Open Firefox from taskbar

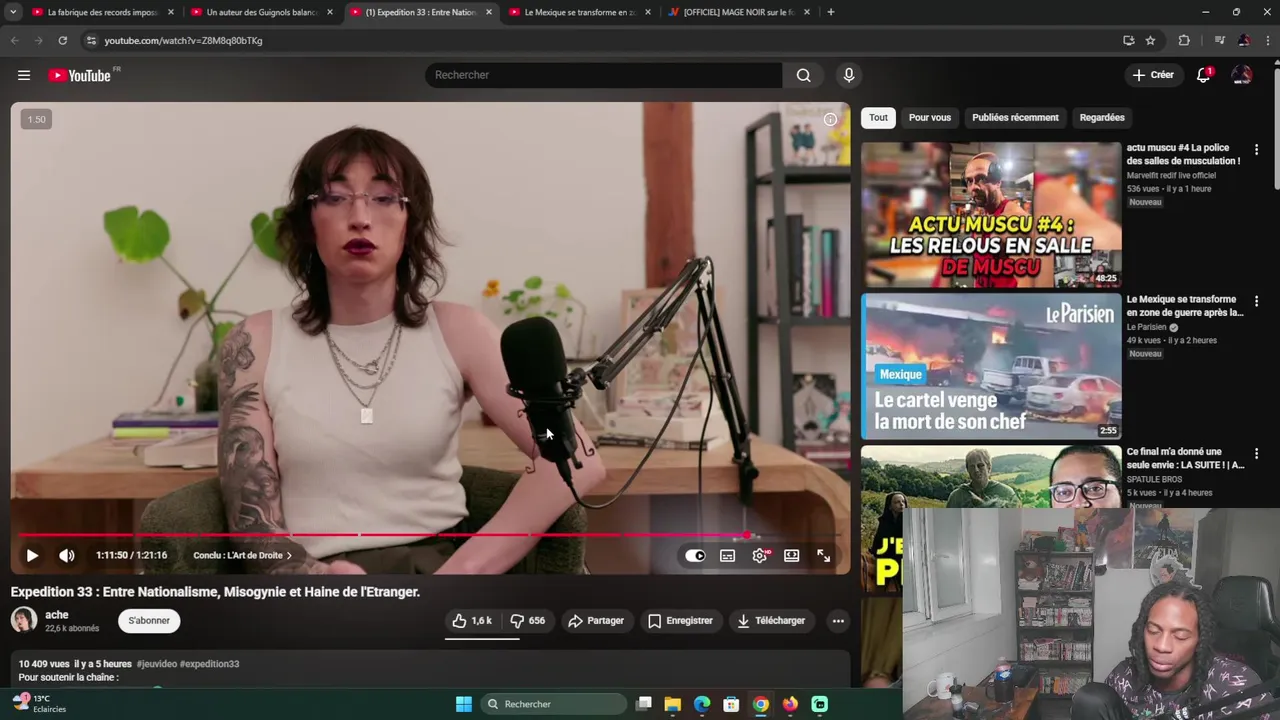click(x=790, y=704)
